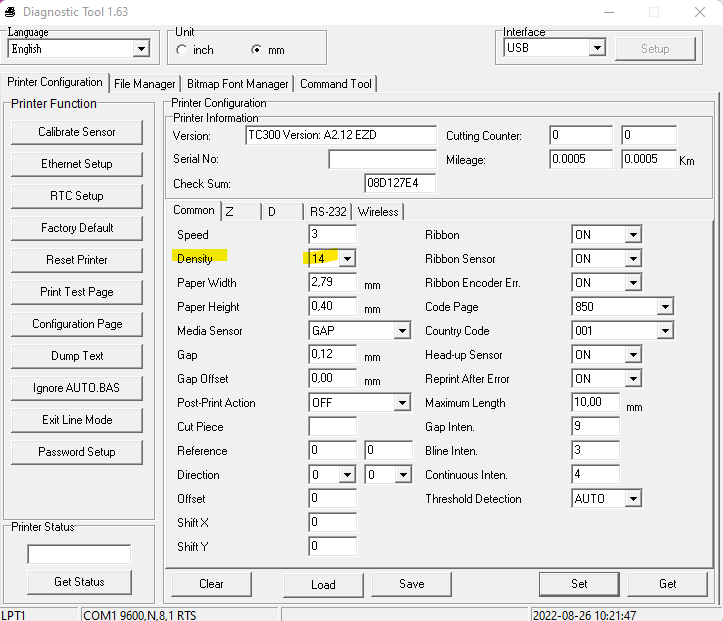
Task: Select the mm unit radio button
Action: 256,49
